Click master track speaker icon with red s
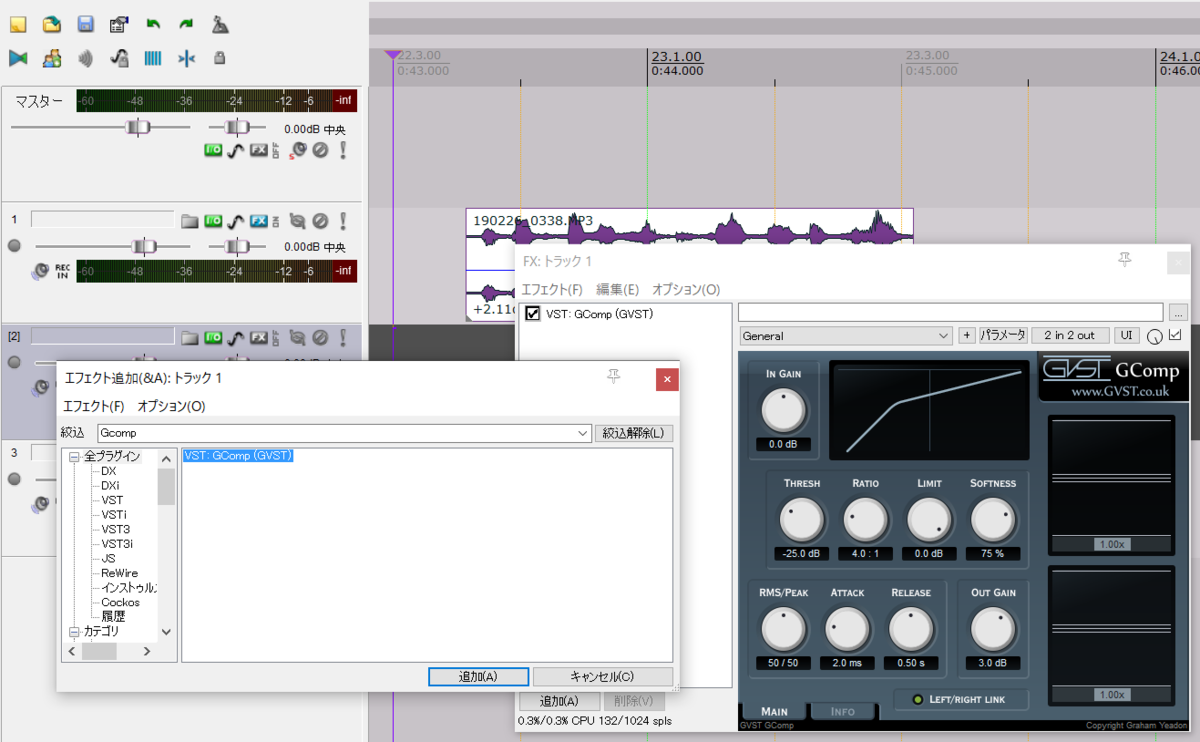This screenshot has width=1200, height=742. [298, 150]
